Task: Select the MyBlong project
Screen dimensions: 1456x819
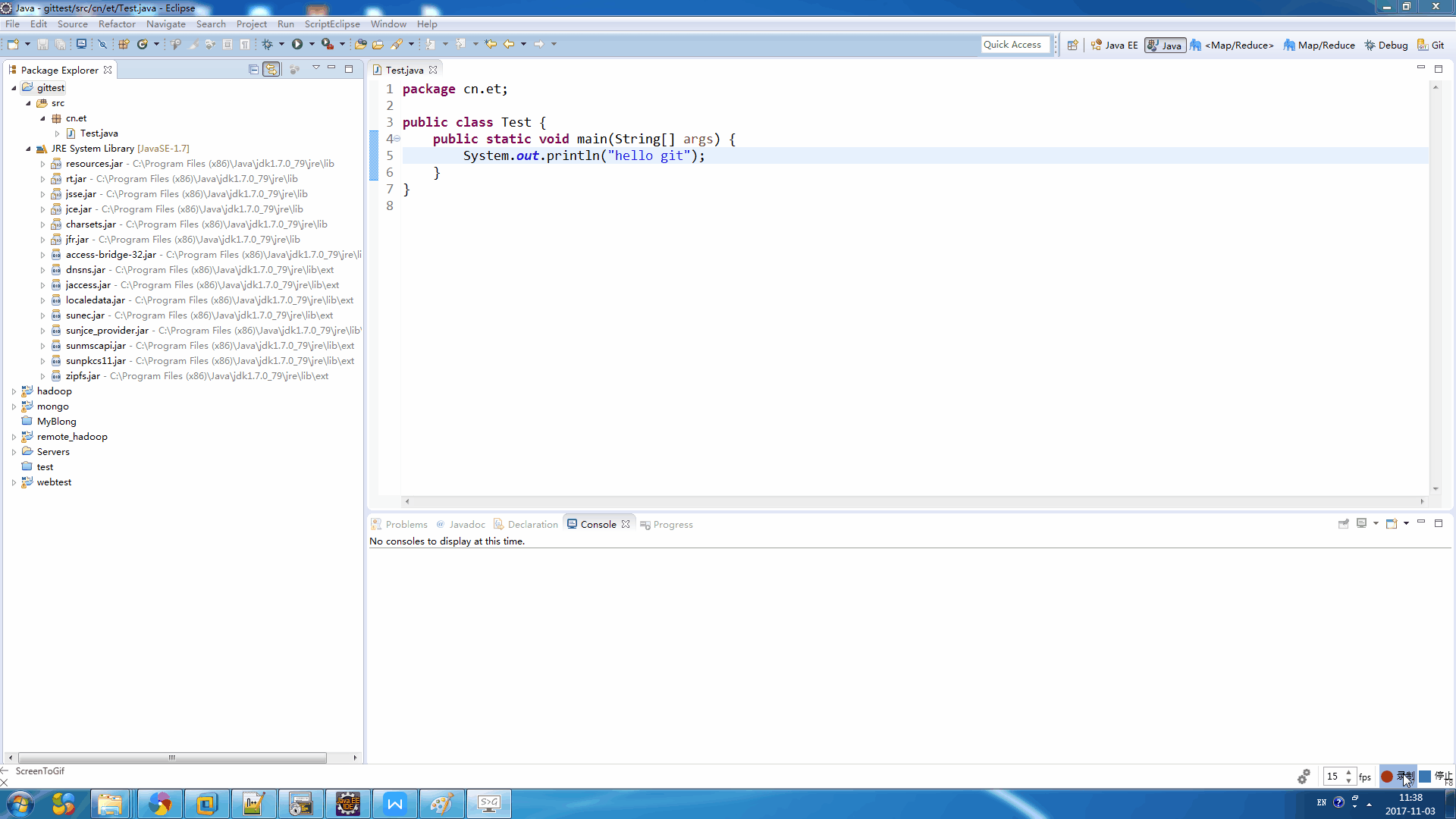Action: (56, 422)
